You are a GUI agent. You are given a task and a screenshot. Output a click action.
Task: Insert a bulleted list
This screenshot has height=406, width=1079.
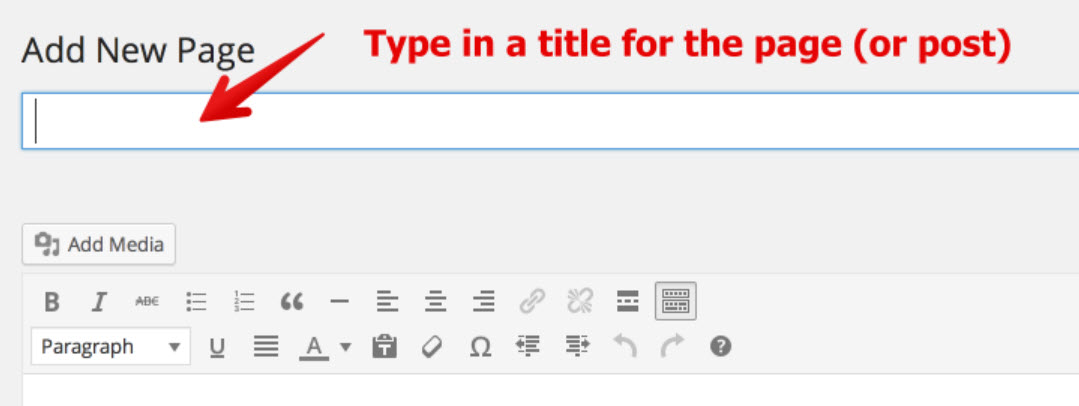196,301
